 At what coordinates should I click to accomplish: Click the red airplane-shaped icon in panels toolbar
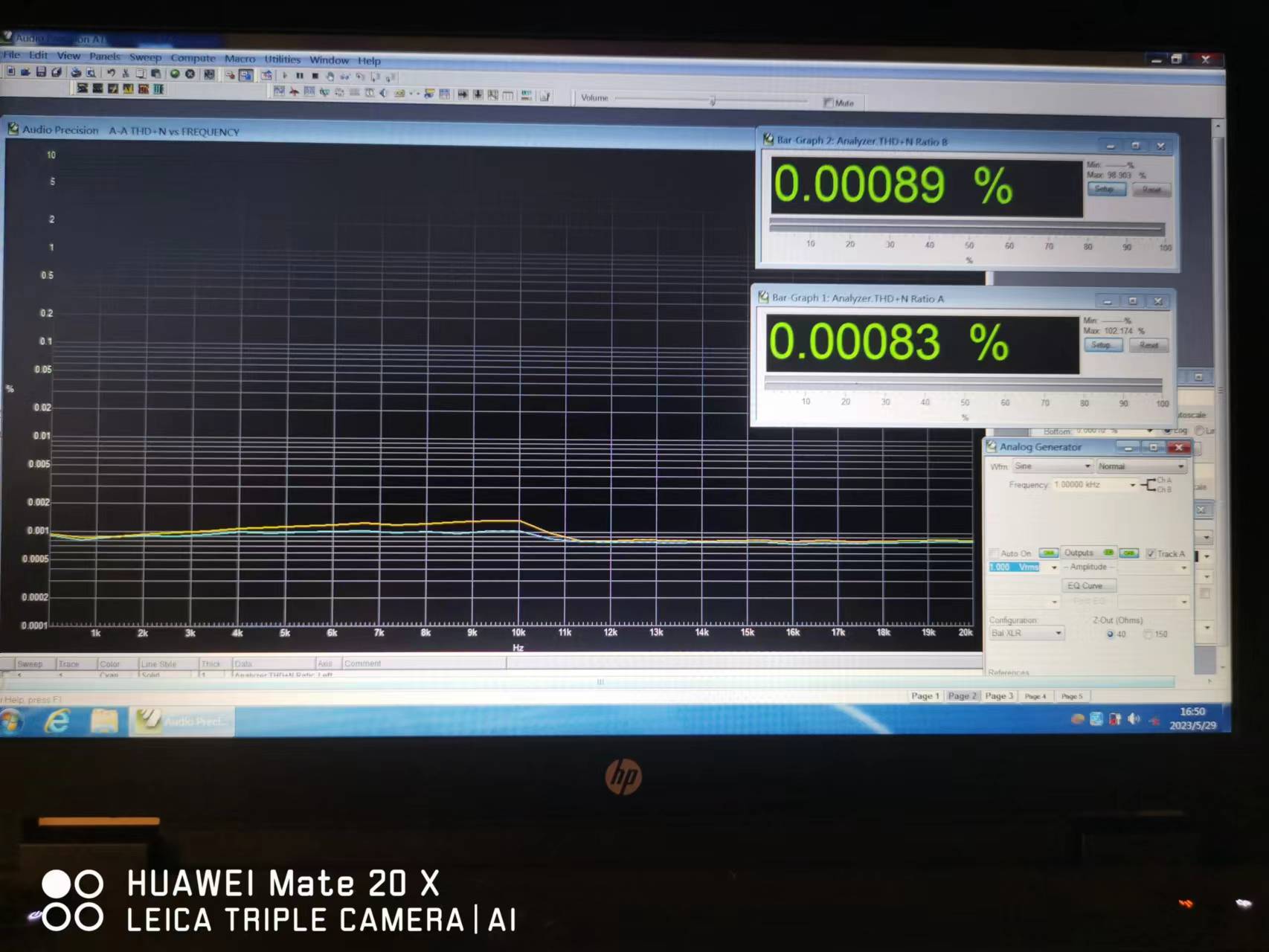click(294, 91)
